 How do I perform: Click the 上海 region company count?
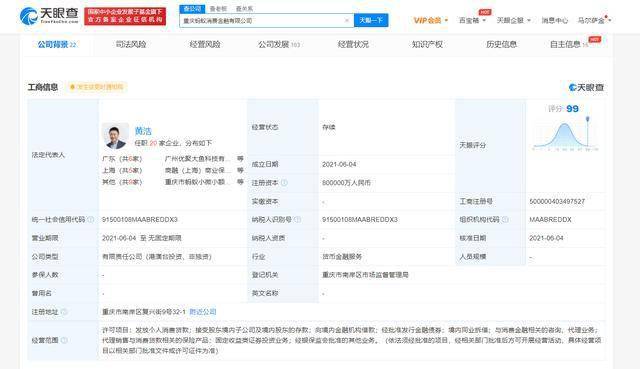[122, 170]
